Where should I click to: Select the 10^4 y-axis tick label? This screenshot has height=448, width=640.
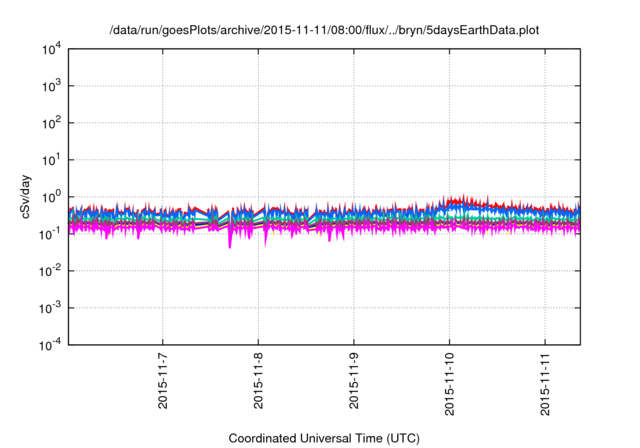pos(52,49)
